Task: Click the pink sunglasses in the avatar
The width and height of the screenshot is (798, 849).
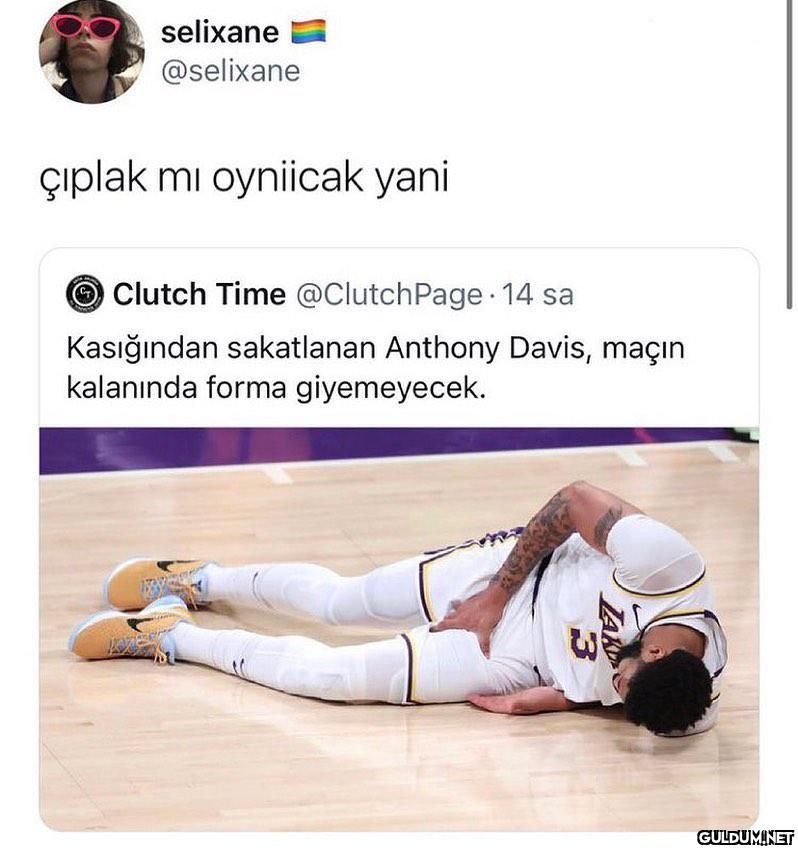Action: coord(87,25)
